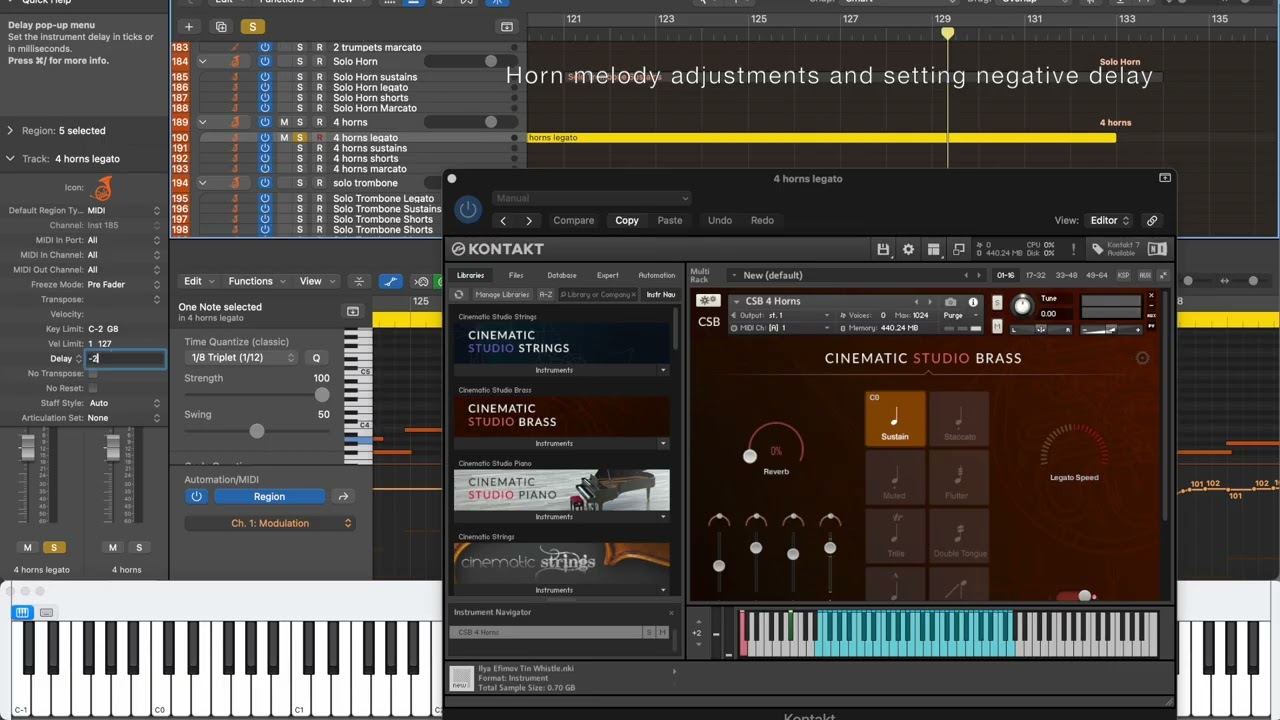Open the Ch. 1: Modulation dropdown
Viewport: 1280px width, 720px height.
pyautogui.click(x=270, y=523)
